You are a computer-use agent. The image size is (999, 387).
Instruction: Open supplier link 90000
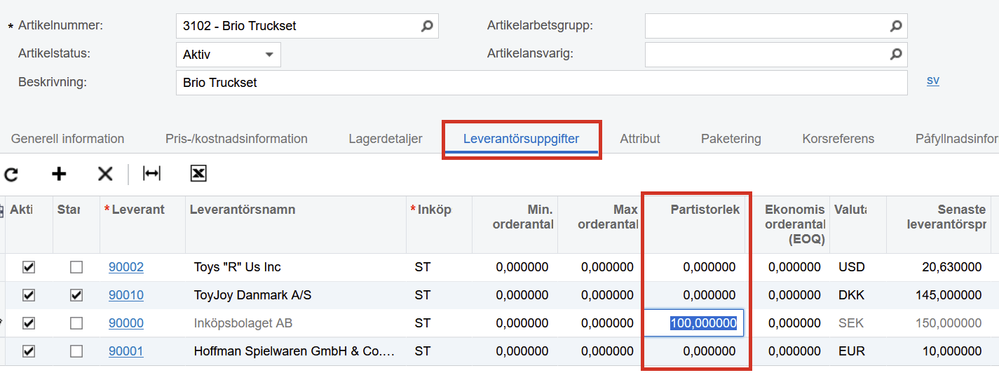126,323
